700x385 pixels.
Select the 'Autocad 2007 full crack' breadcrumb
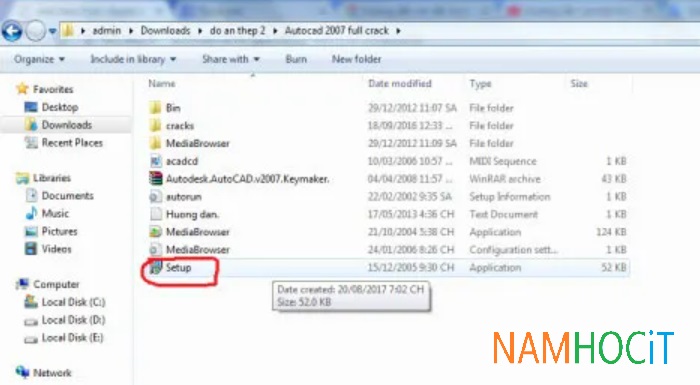pos(337,30)
